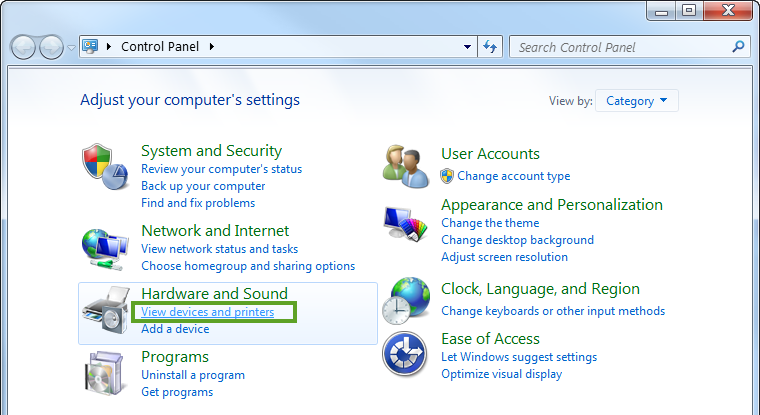Open recent pages dropdown next to Forward
The image size is (760, 415).
pyautogui.click(x=71, y=48)
